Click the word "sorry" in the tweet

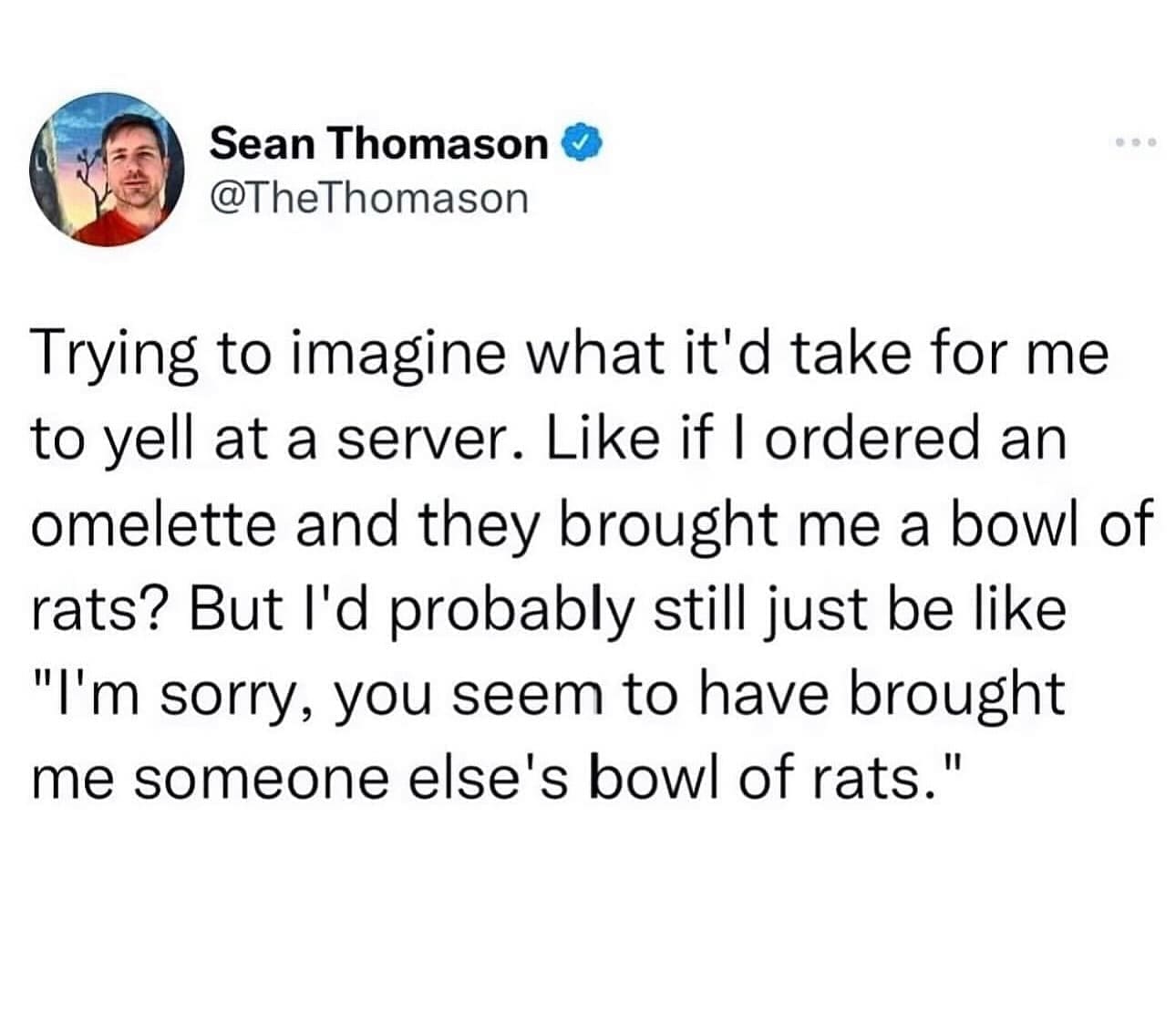coord(242,695)
